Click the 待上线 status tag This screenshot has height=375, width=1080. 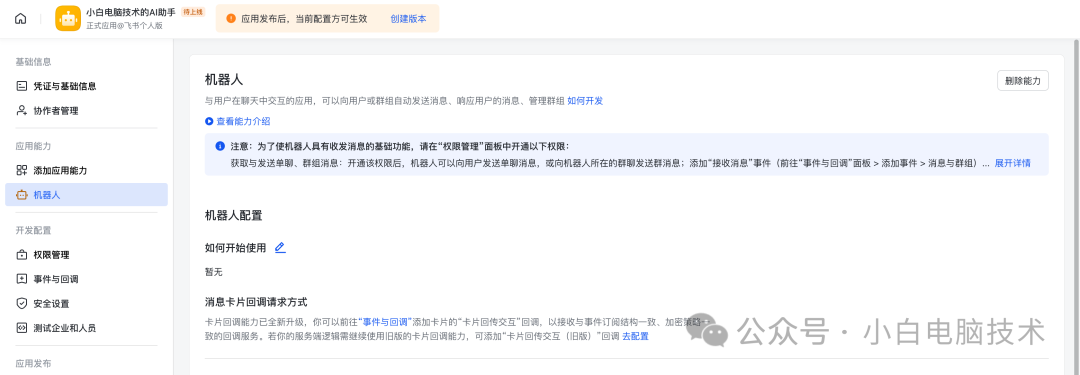(x=193, y=12)
